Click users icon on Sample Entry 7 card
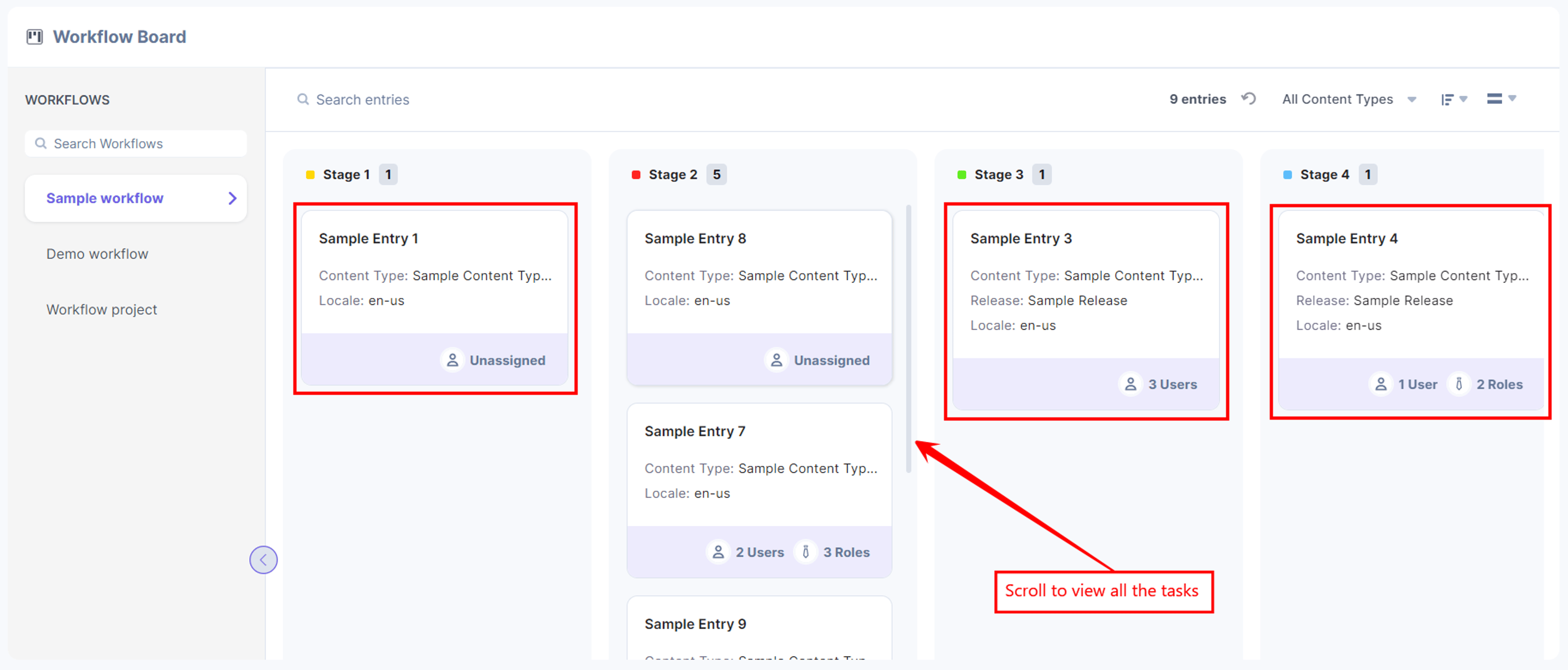Image resolution: width=1568 pixels, height=670 pixels. tap(718, 552)
